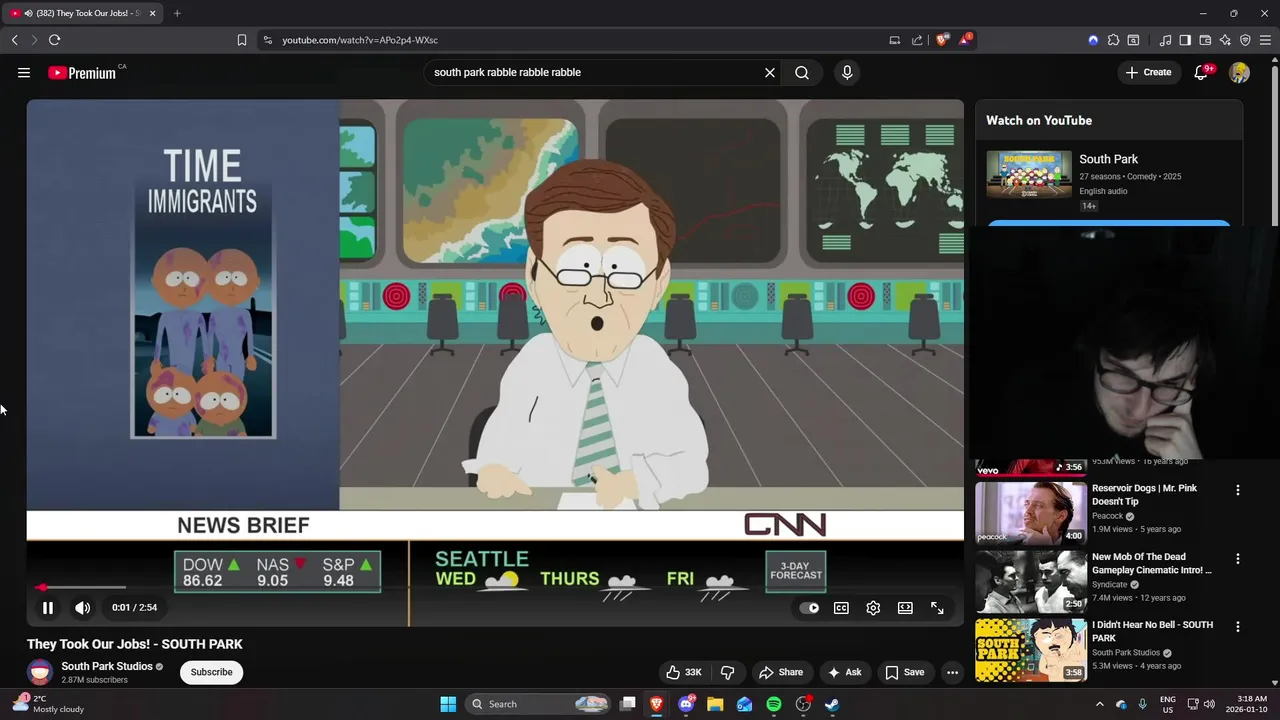Image resolution: width=1280 pixels, height=720 pixels.
Task: Open South Park Studios channel name
Action: click(x=107, y=666)
